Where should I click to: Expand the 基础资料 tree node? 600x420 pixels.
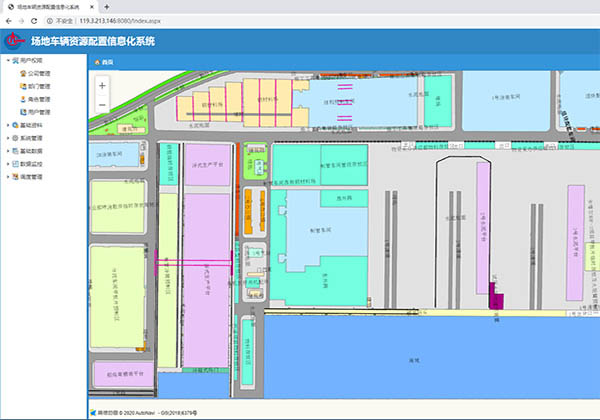pos(7,125)
